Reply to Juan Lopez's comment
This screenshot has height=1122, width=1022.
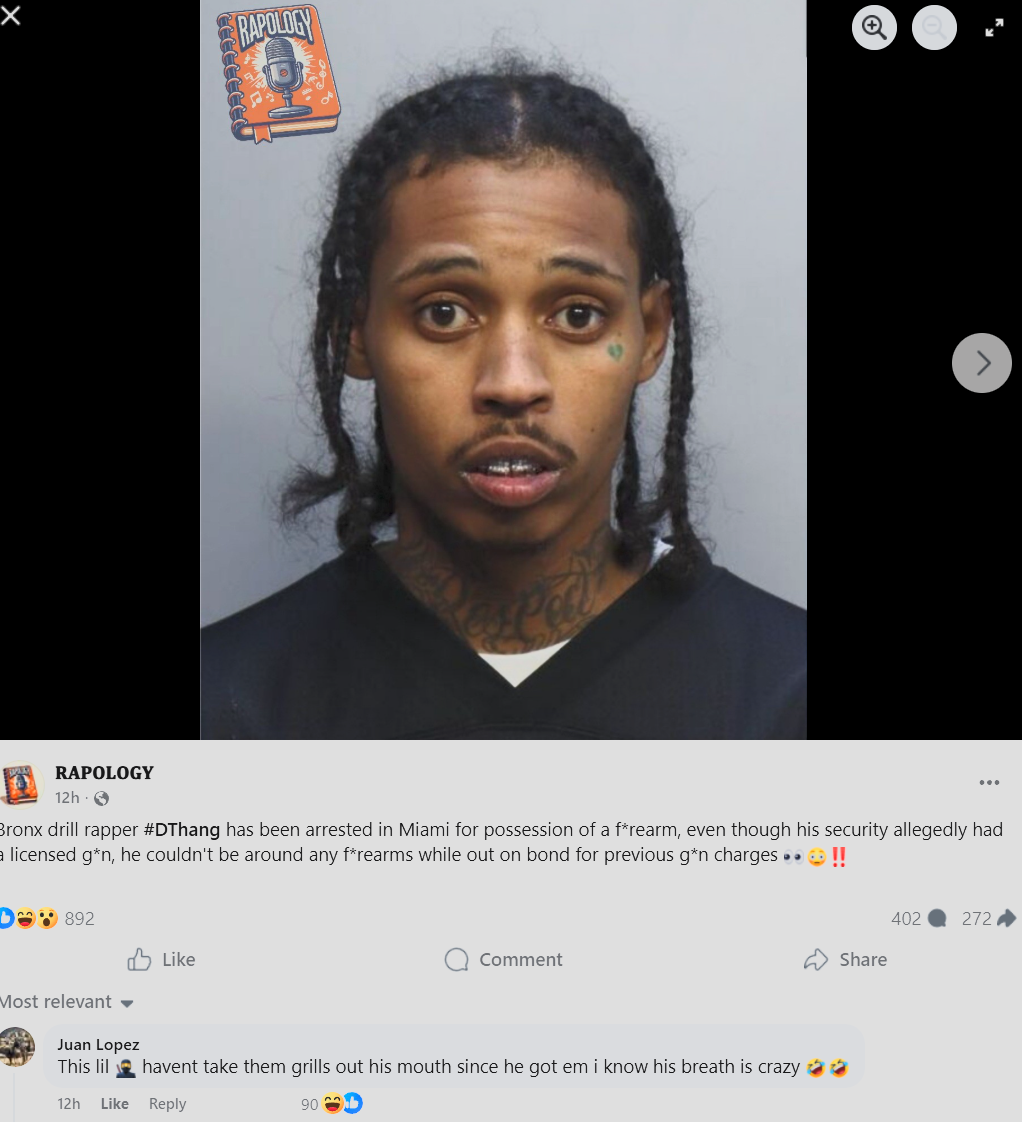pos(167,1103)
